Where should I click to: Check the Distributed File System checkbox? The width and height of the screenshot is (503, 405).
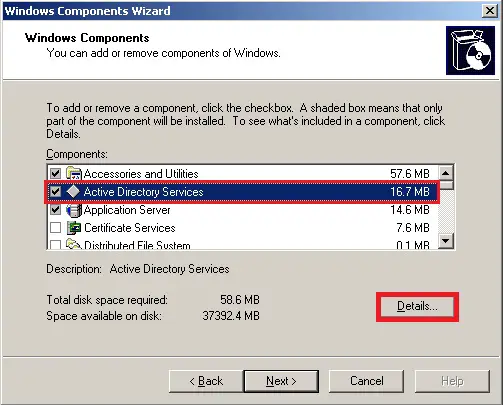[55, 245]
